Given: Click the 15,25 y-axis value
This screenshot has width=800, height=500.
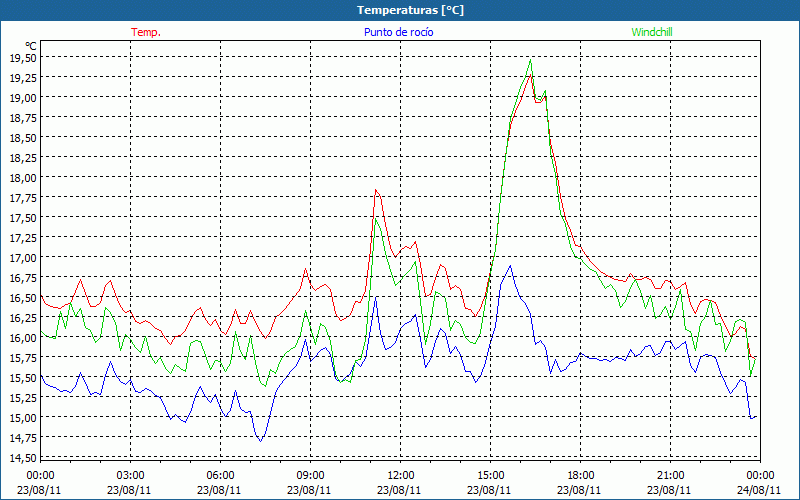Looking at the screenshot, I should point(23,398).
